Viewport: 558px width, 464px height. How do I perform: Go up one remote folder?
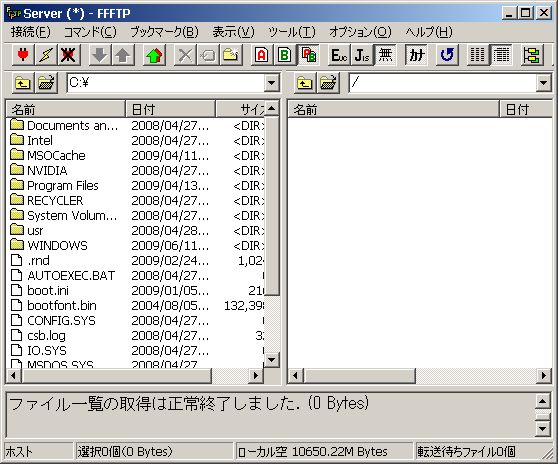pos(305,83)
